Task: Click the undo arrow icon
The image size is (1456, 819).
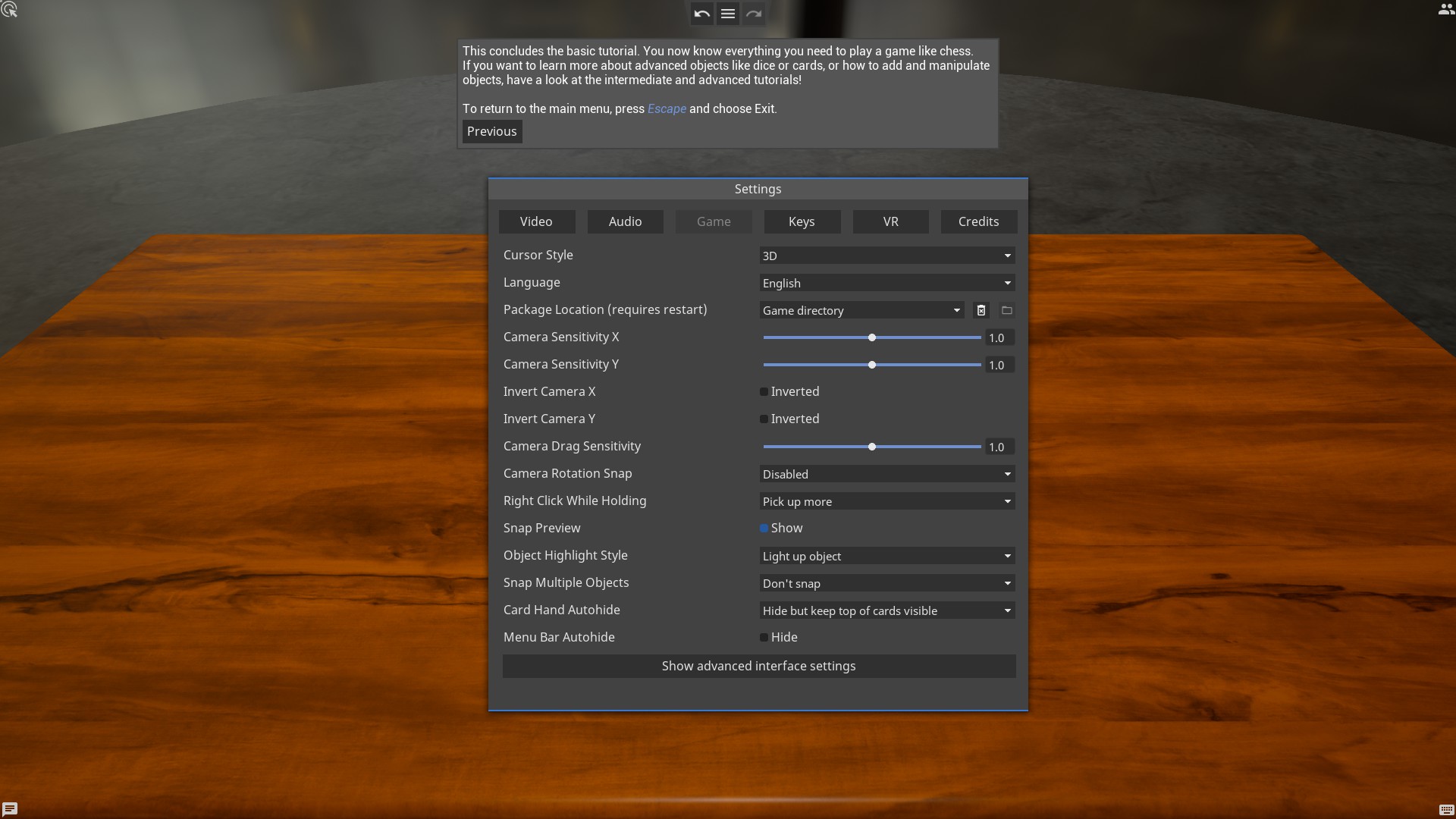Action: pos(701,14)
